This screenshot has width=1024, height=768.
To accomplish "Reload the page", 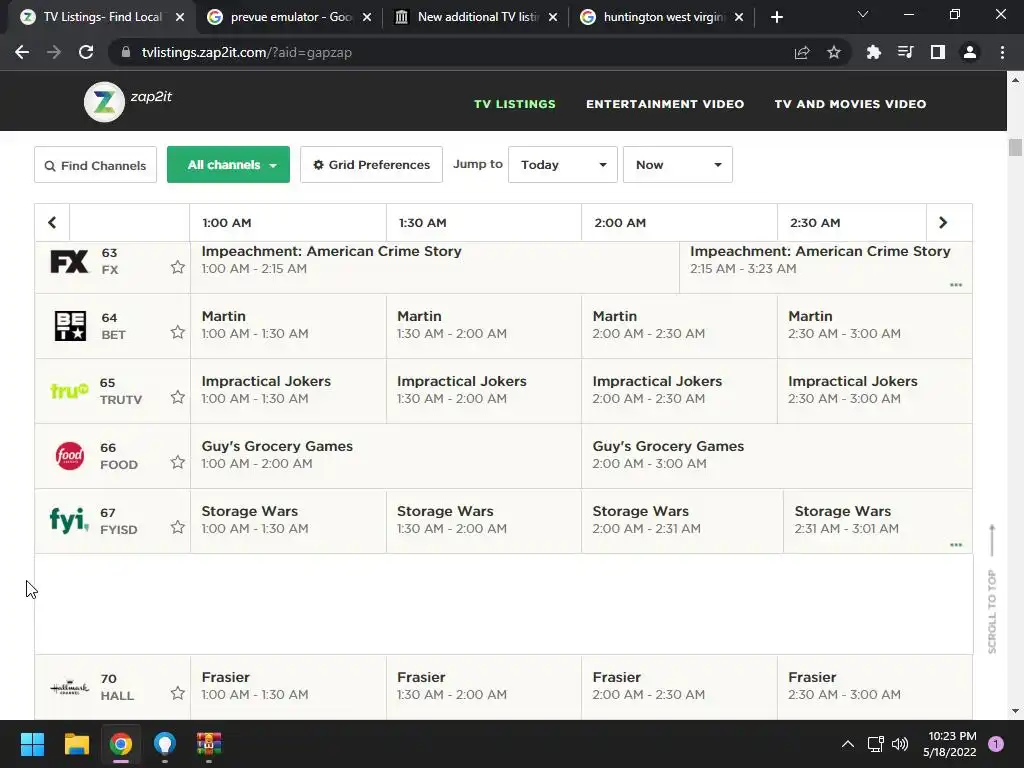I will coord(86,52).
